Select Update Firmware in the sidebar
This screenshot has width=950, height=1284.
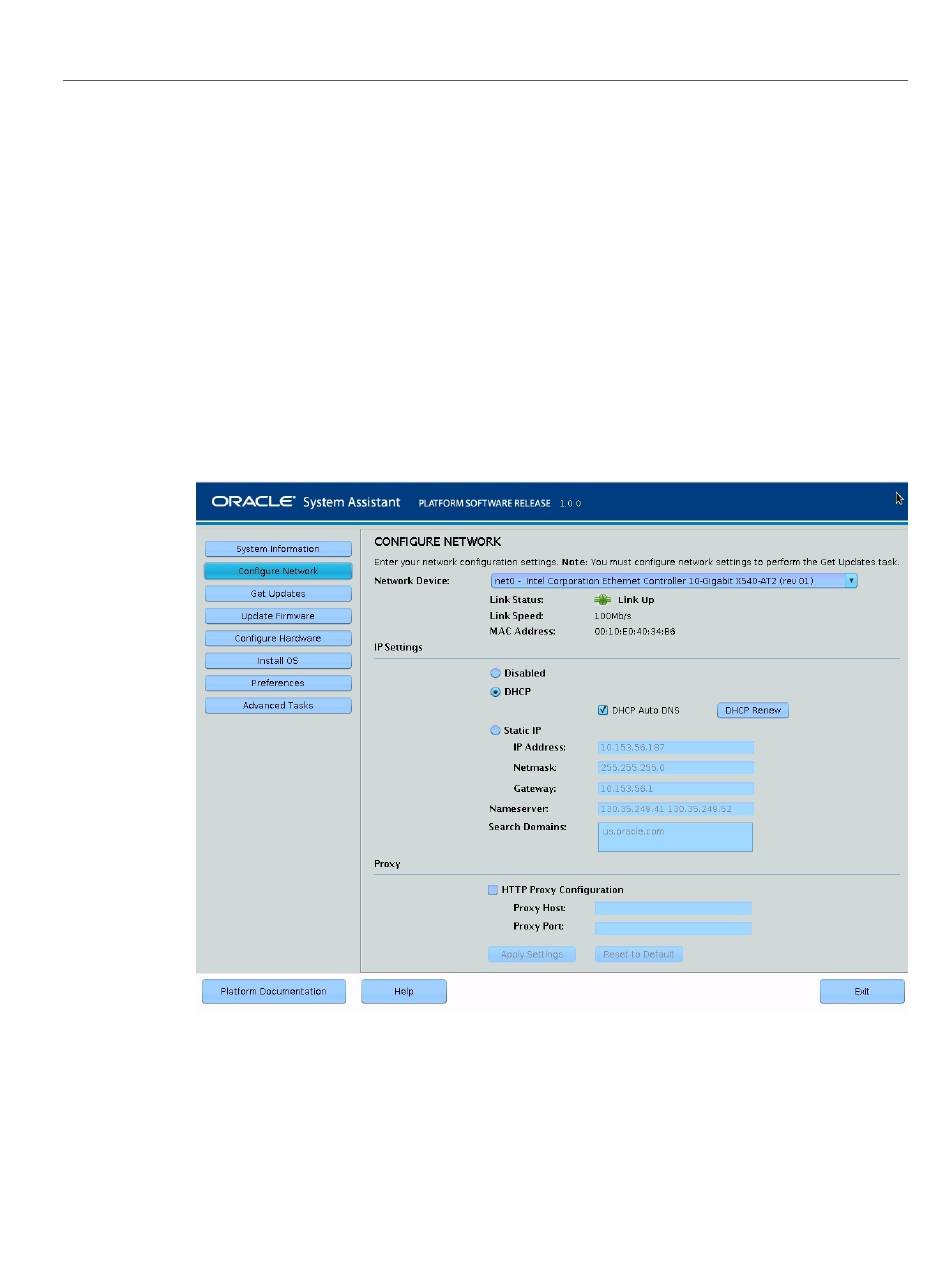(x=278, y=616)
